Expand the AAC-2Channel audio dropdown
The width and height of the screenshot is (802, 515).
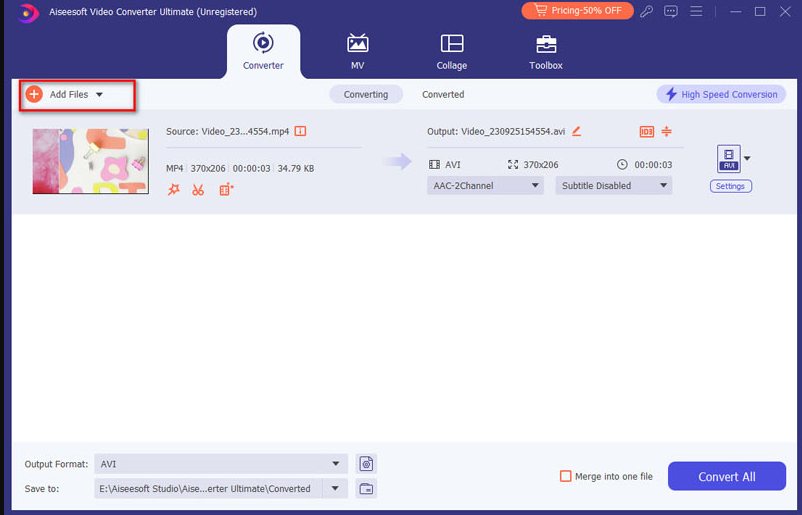485,186
